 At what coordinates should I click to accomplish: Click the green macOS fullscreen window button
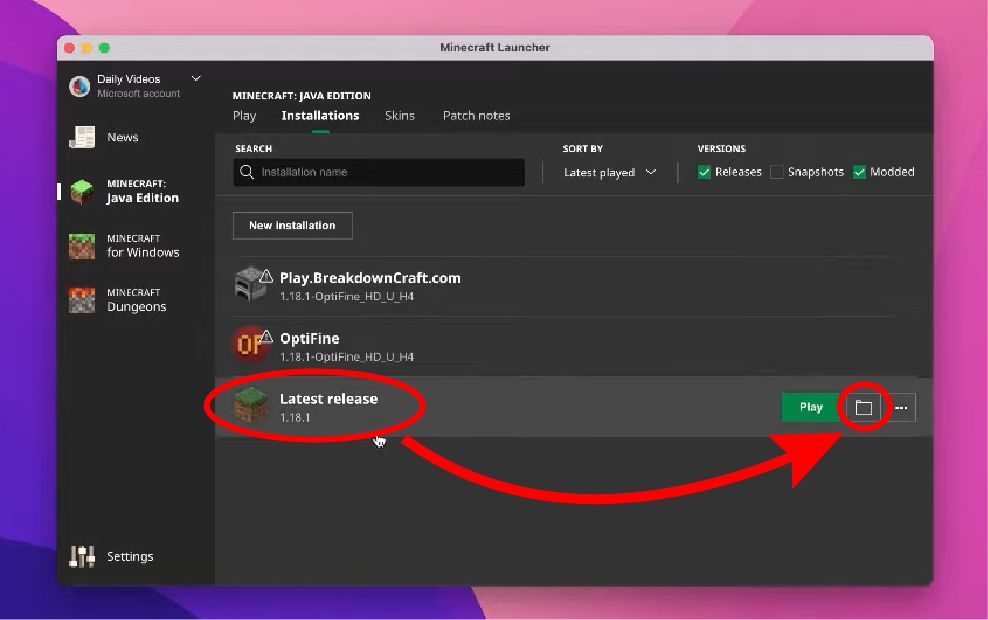[105, 48]
